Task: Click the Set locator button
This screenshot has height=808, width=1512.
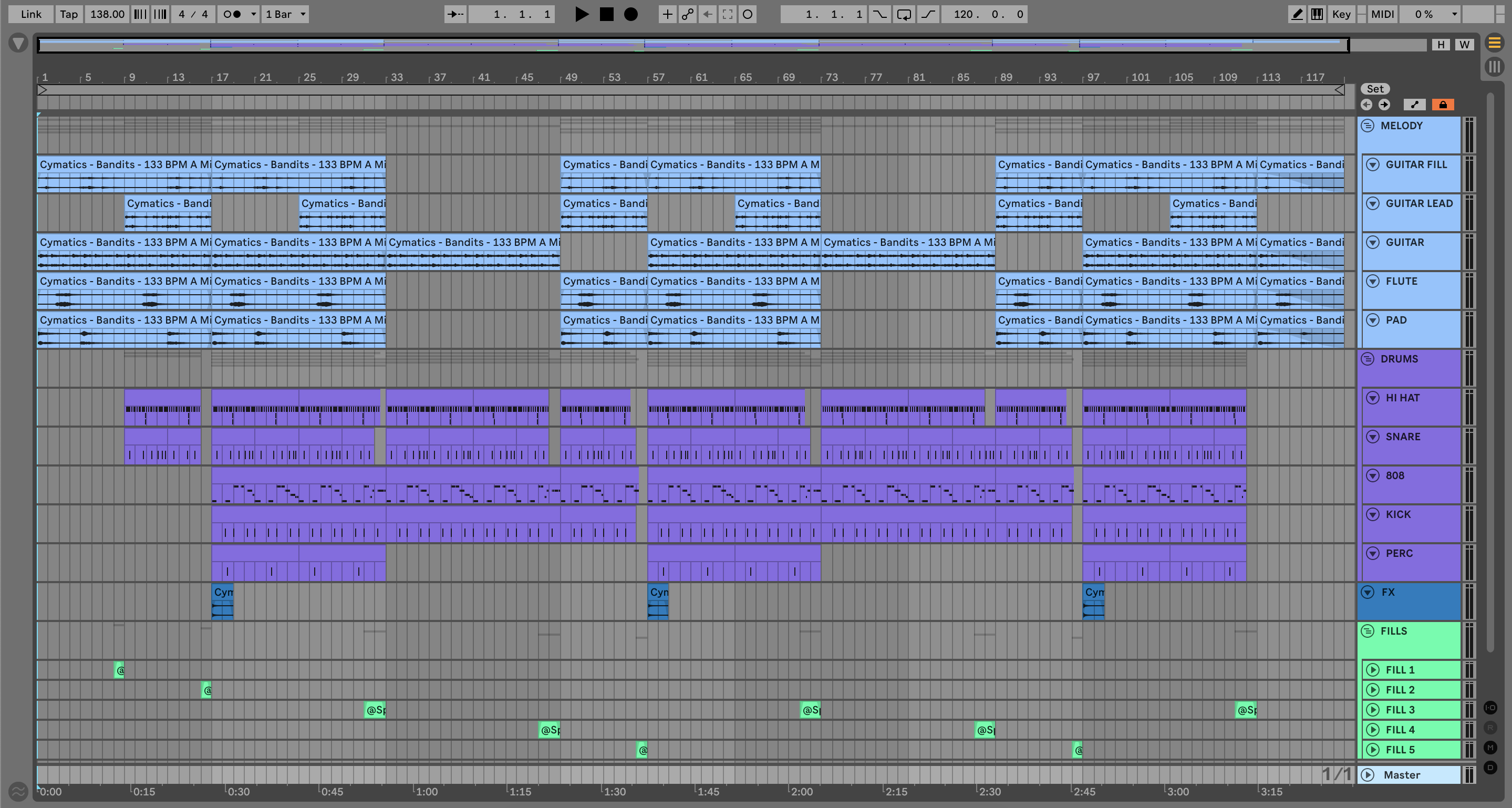Action: pos(1375,89)
